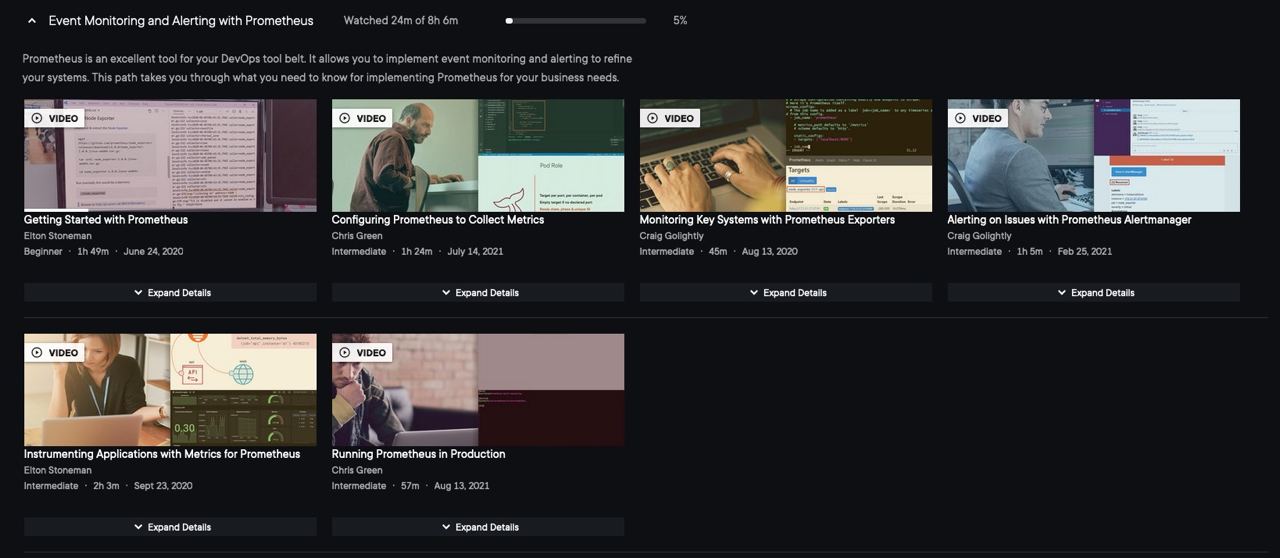This screenshot has height=558, width=1280.
Task: Click the path watch progress bar
Action: [576, 21]
